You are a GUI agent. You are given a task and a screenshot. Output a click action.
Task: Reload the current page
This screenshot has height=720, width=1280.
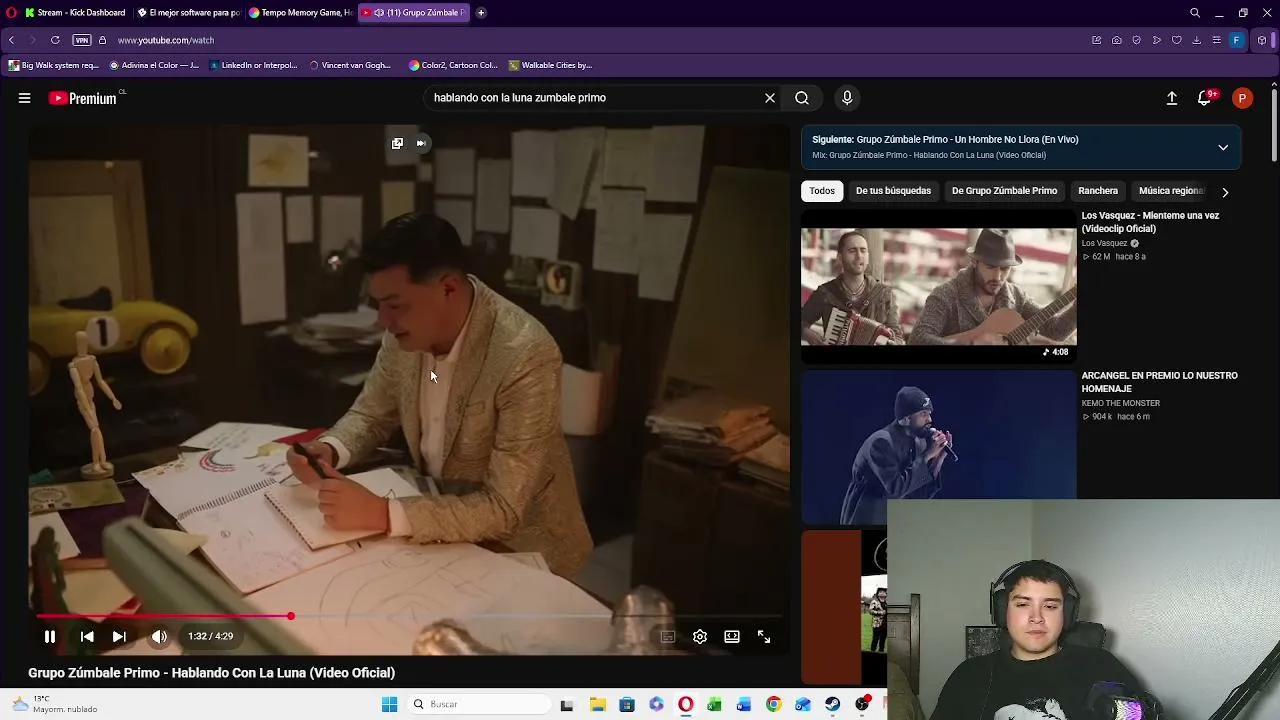point(55,40)
